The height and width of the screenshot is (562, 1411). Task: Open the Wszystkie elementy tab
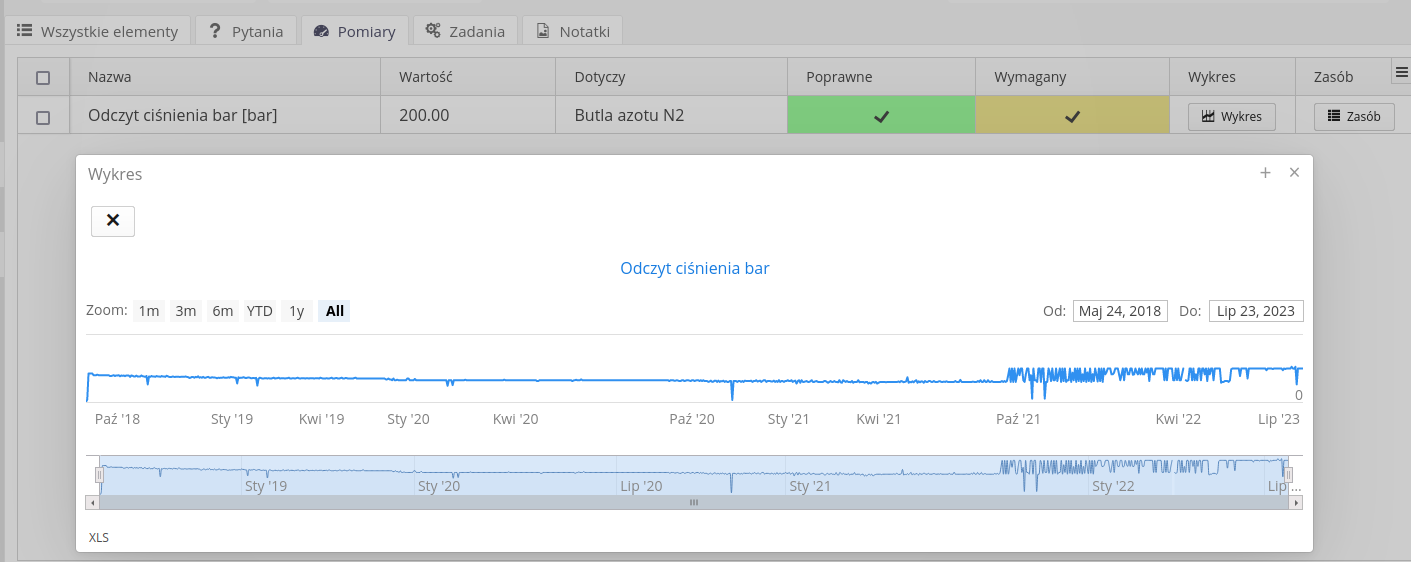pyautogui.click(x=98, y=31)
